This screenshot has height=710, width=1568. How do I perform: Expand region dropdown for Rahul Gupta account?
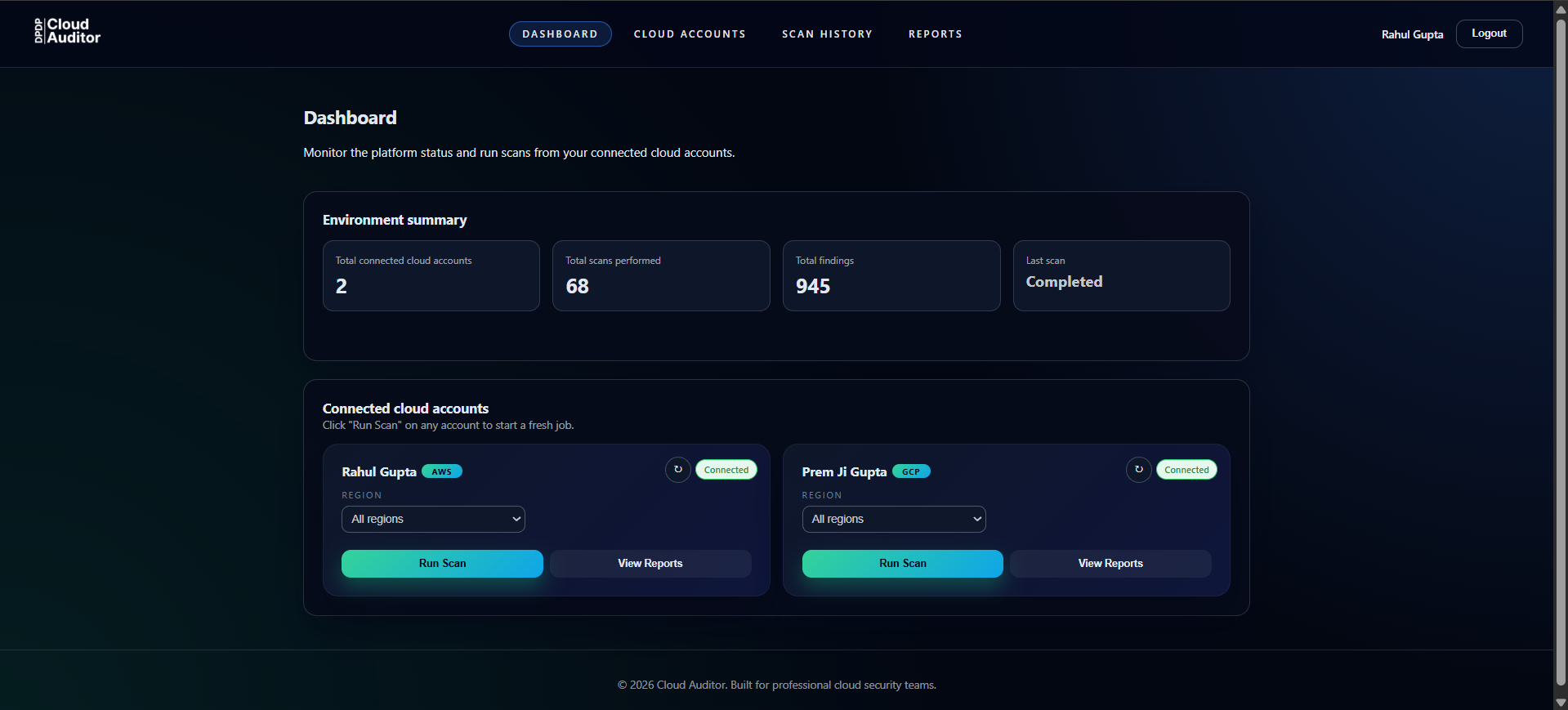[433, 519]
